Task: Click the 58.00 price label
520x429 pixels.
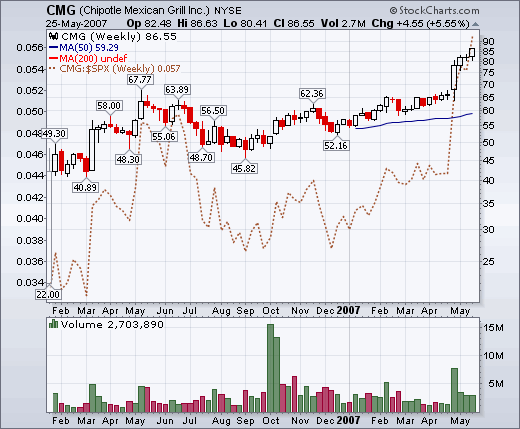Action: click(x=109, y=106)
